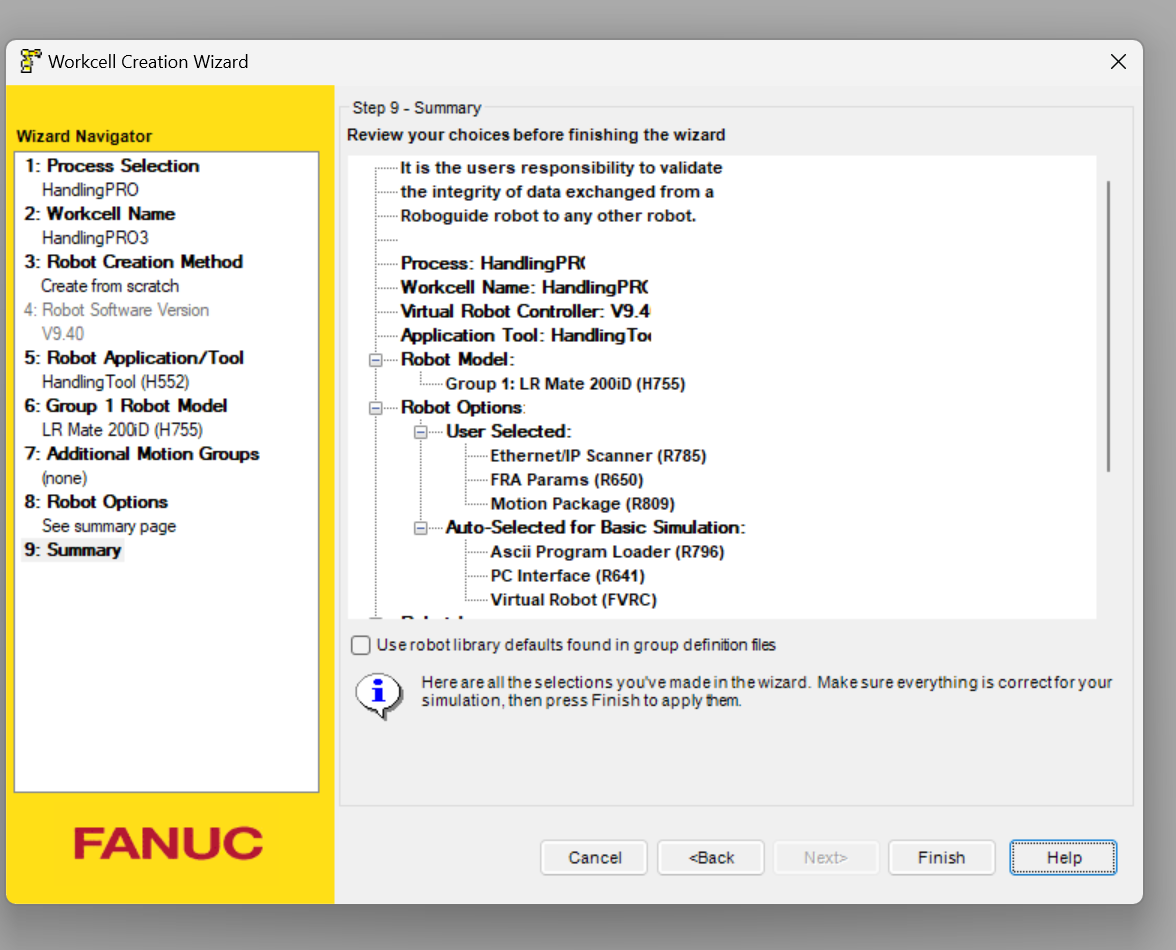The image size is (1176, 950).
Task: Collapse Auto-Selected for Basic Simulation node
Action: [421, 528]
